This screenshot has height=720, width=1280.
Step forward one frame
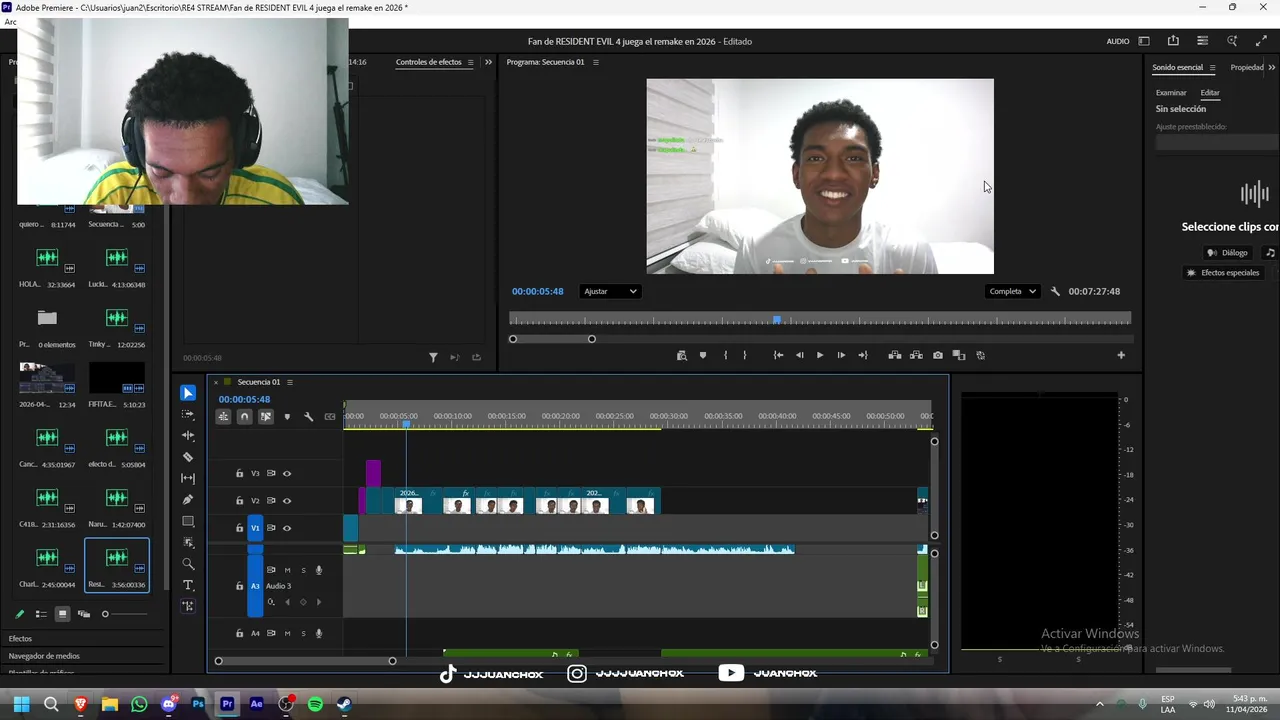click(841, 355)
